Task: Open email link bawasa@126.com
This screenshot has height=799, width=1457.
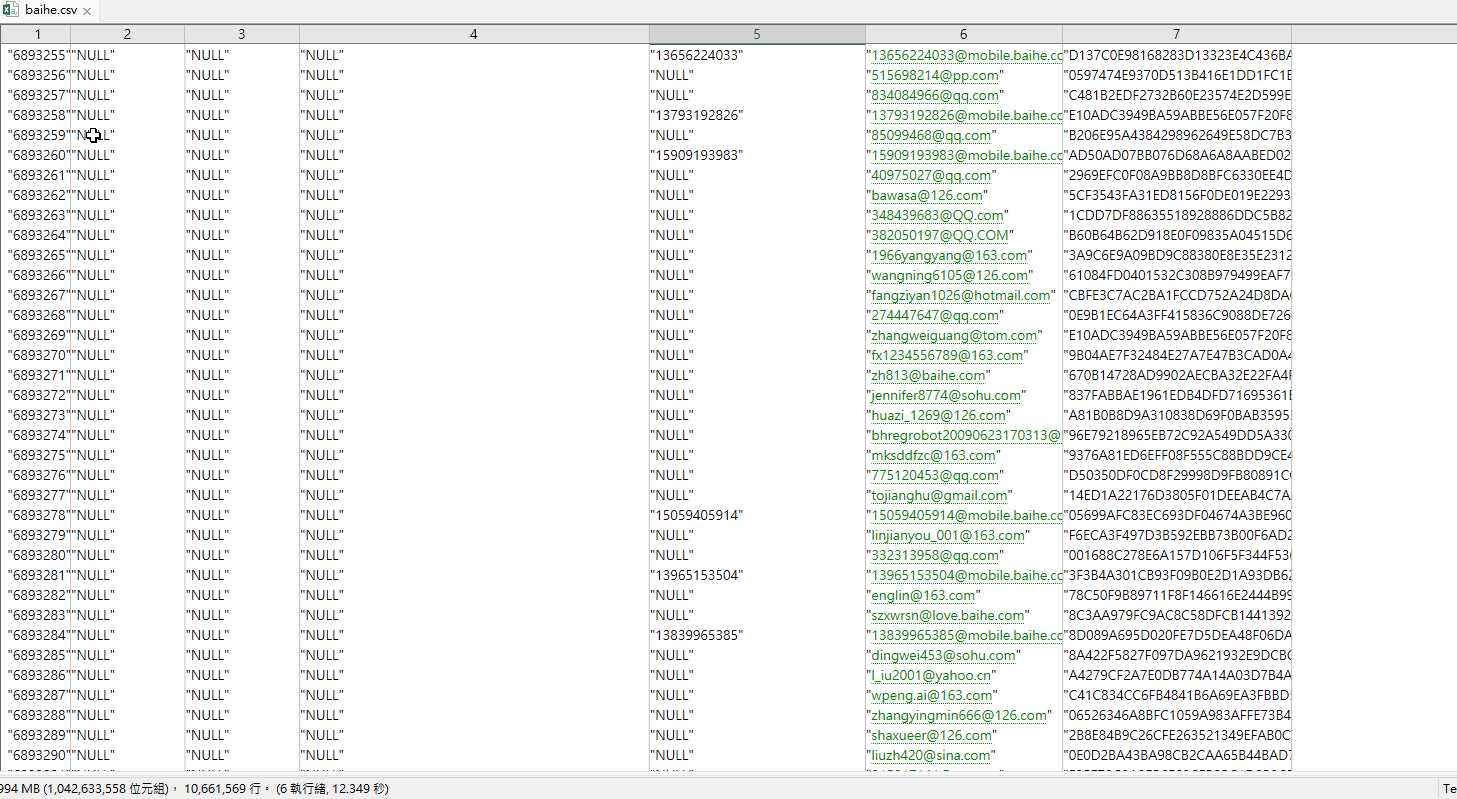Action: pyautogui.click(x=927, y=196)
